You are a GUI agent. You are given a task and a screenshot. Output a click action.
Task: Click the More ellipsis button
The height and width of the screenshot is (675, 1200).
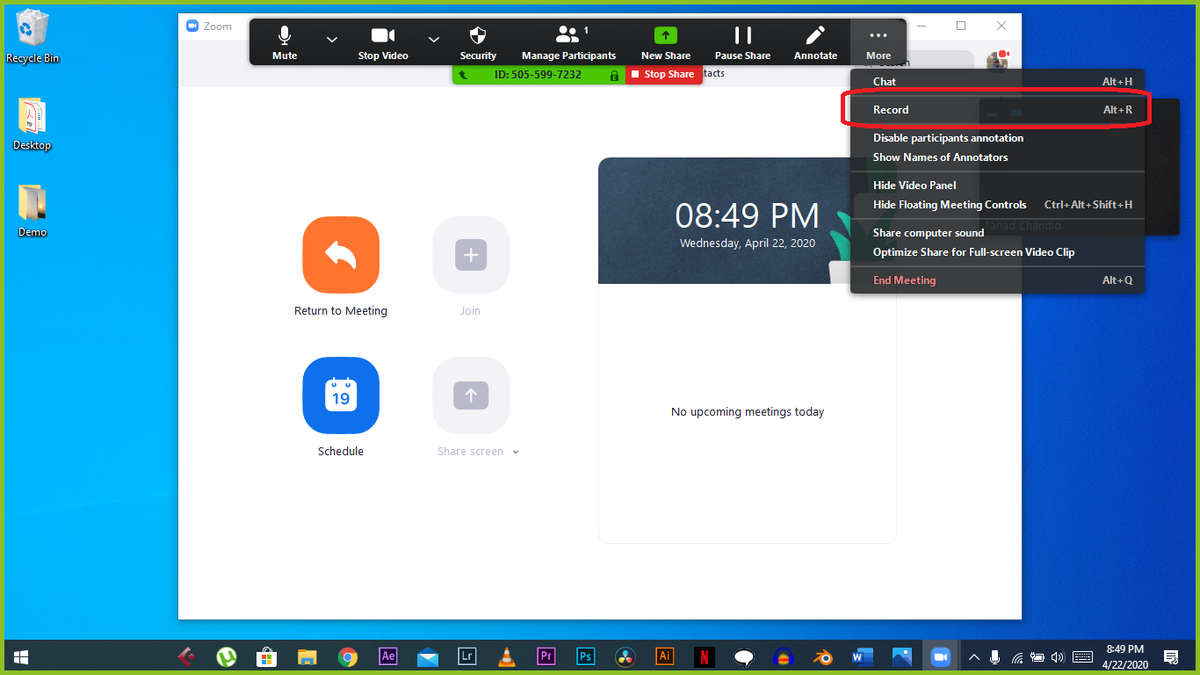coord(878,43)
